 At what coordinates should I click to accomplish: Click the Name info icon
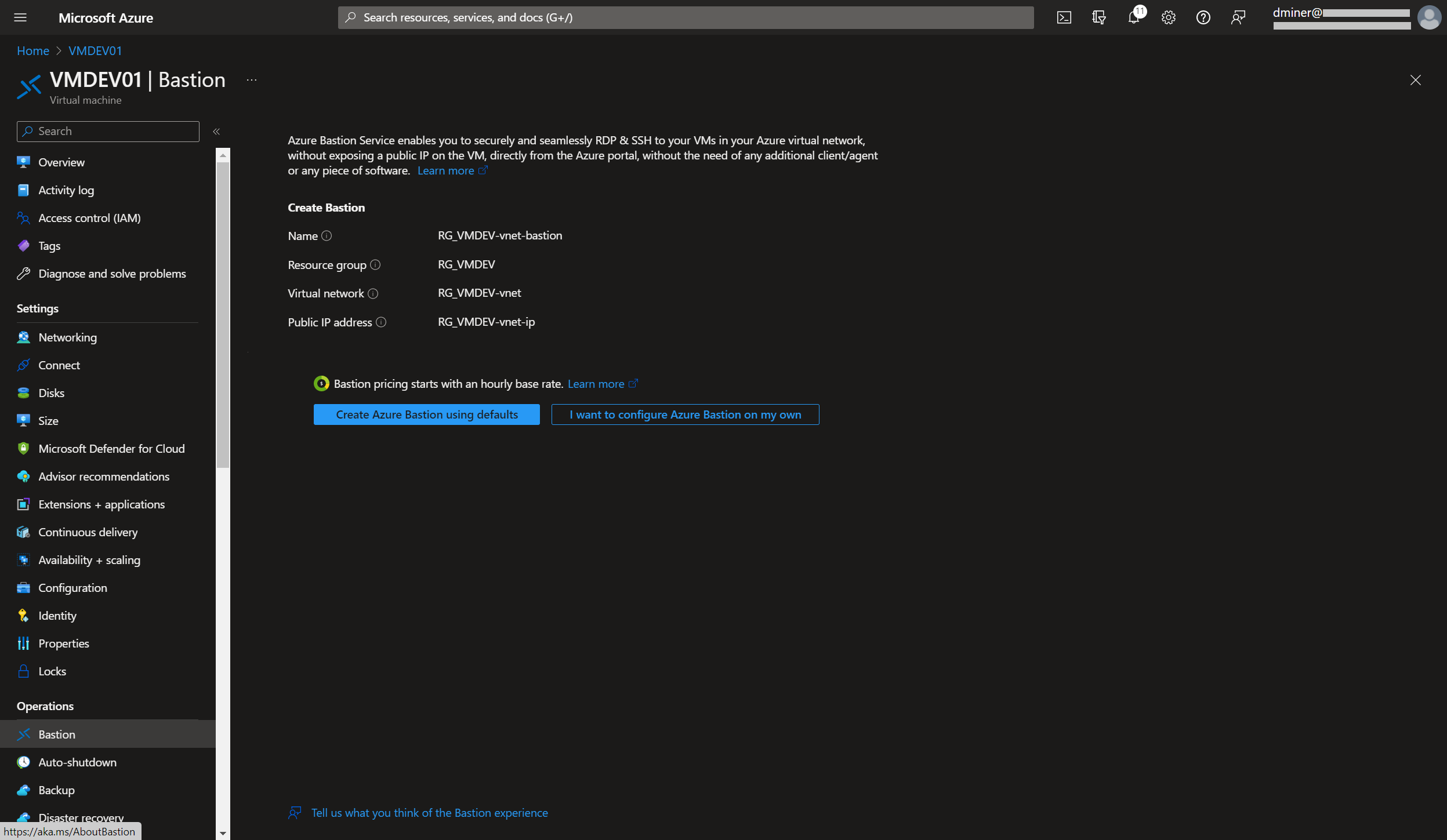[327, 235]
